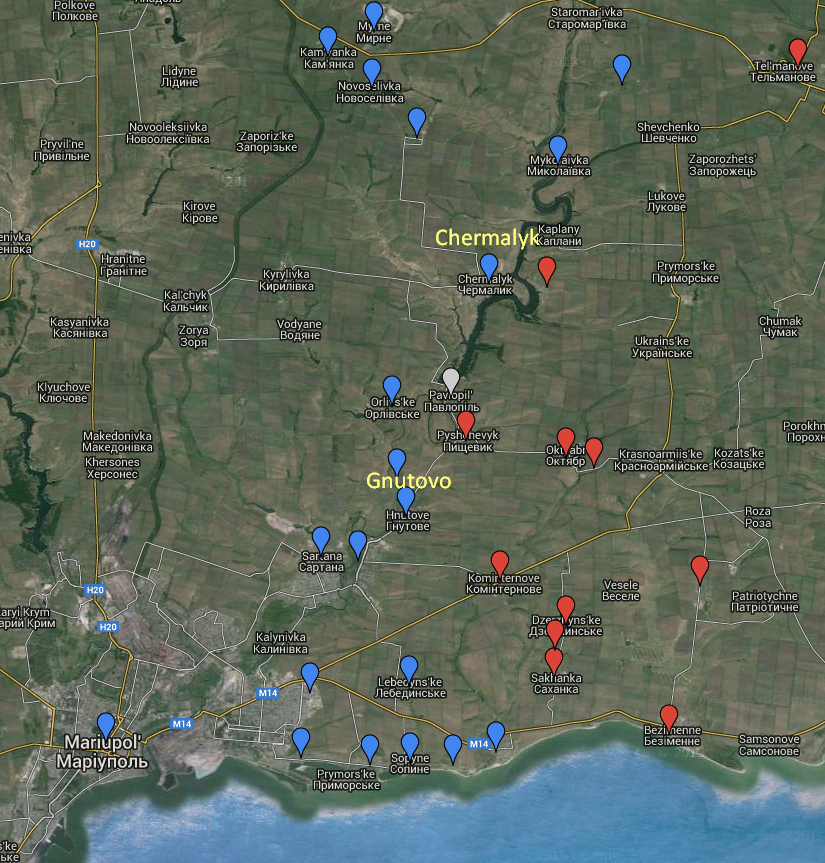The width and height of the screenshot is (825, 863).
Task: Click the blue pin near Mariupol
Action: pyautogui.click(x=103, y=721)
